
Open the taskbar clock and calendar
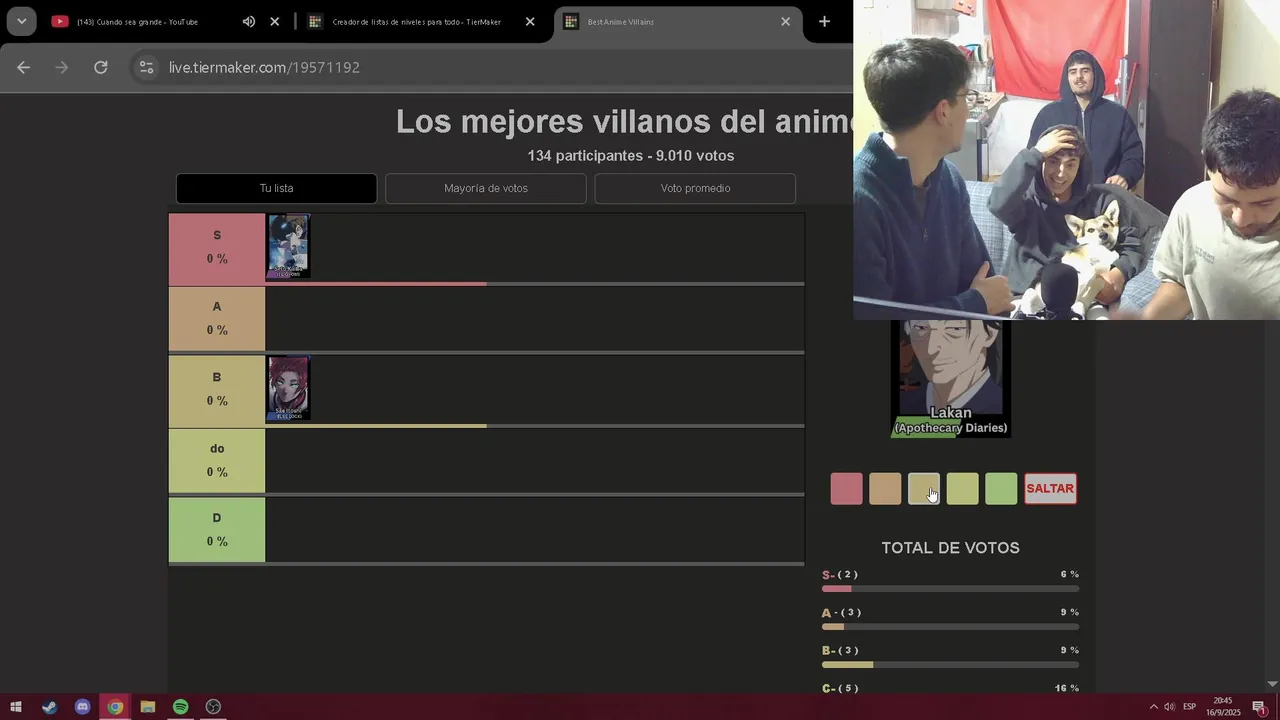point(1222,707)
